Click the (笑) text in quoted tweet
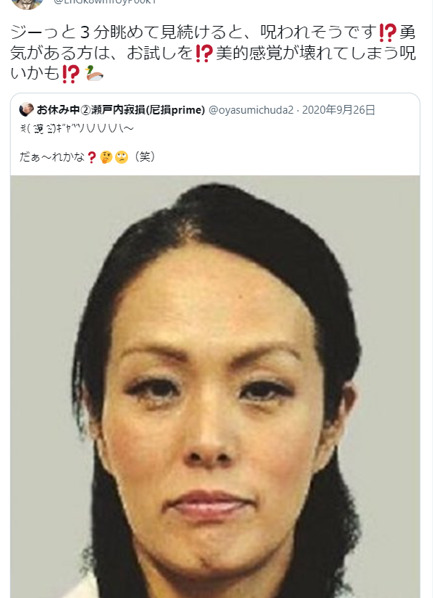 145,157
